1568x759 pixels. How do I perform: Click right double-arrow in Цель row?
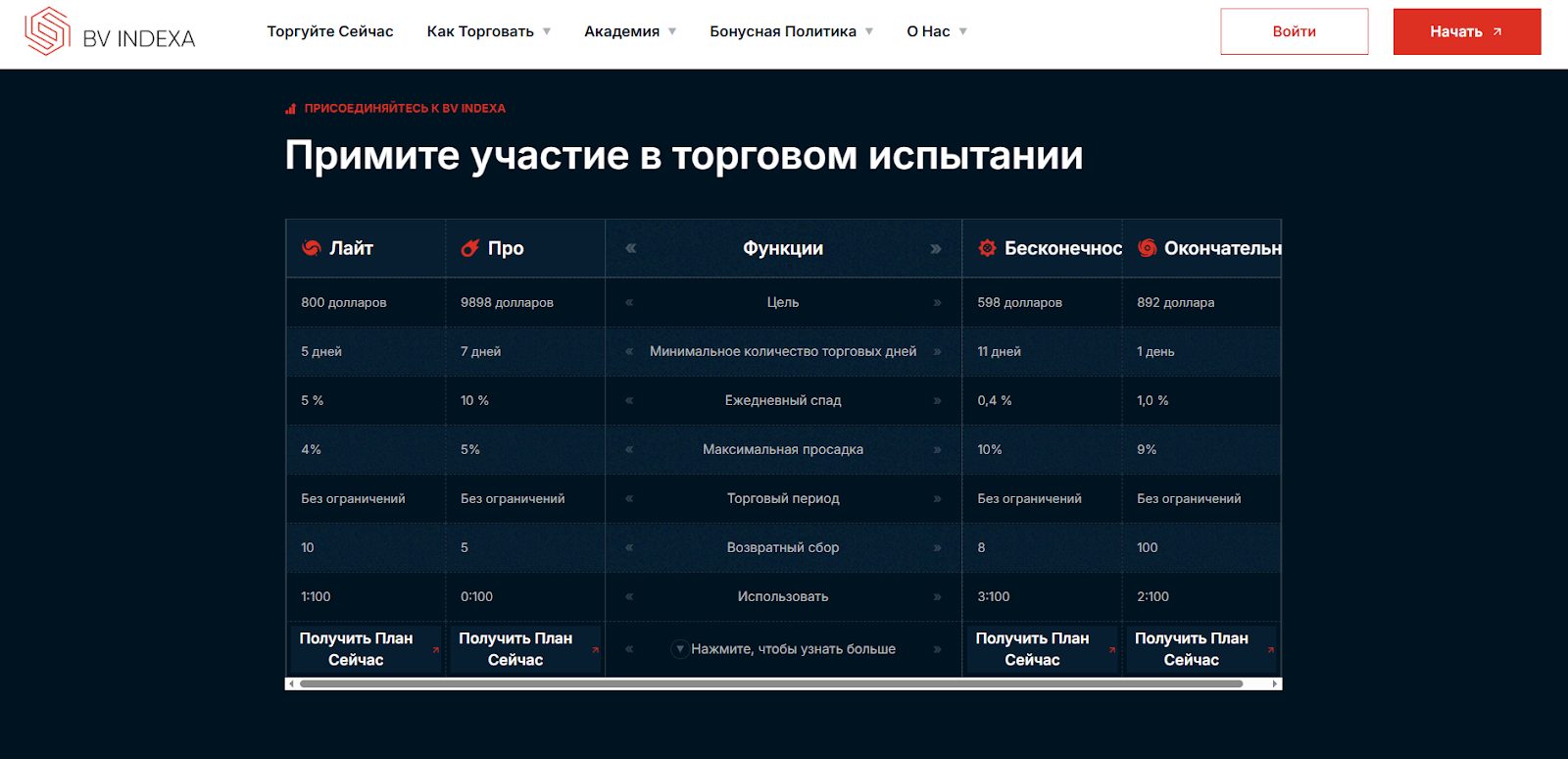[938, 302]
